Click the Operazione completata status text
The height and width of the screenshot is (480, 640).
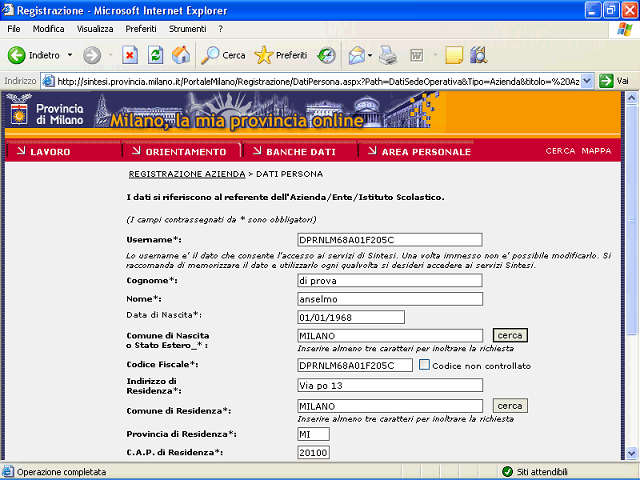click(x=62, y=472)
